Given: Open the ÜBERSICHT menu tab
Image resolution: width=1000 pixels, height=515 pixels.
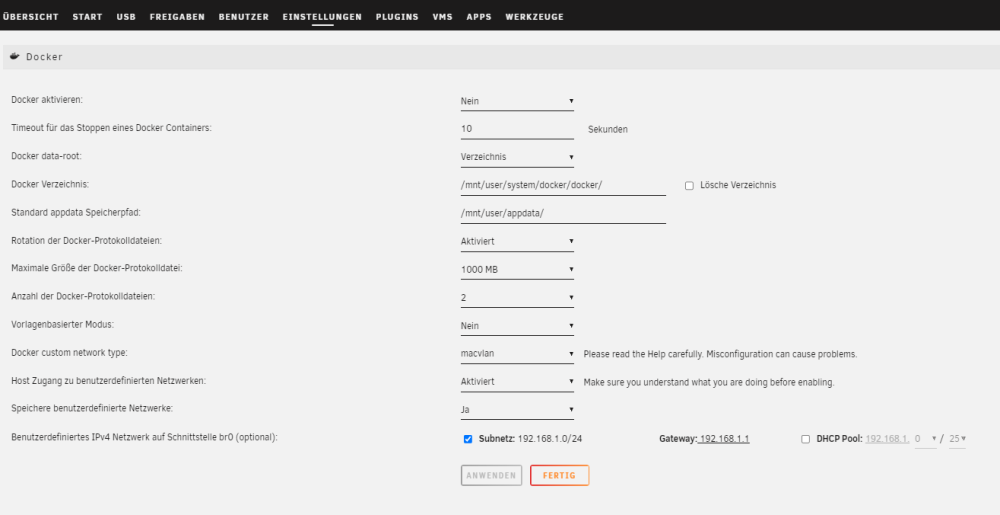Looking at the screenshot, I should click(31, 17).
